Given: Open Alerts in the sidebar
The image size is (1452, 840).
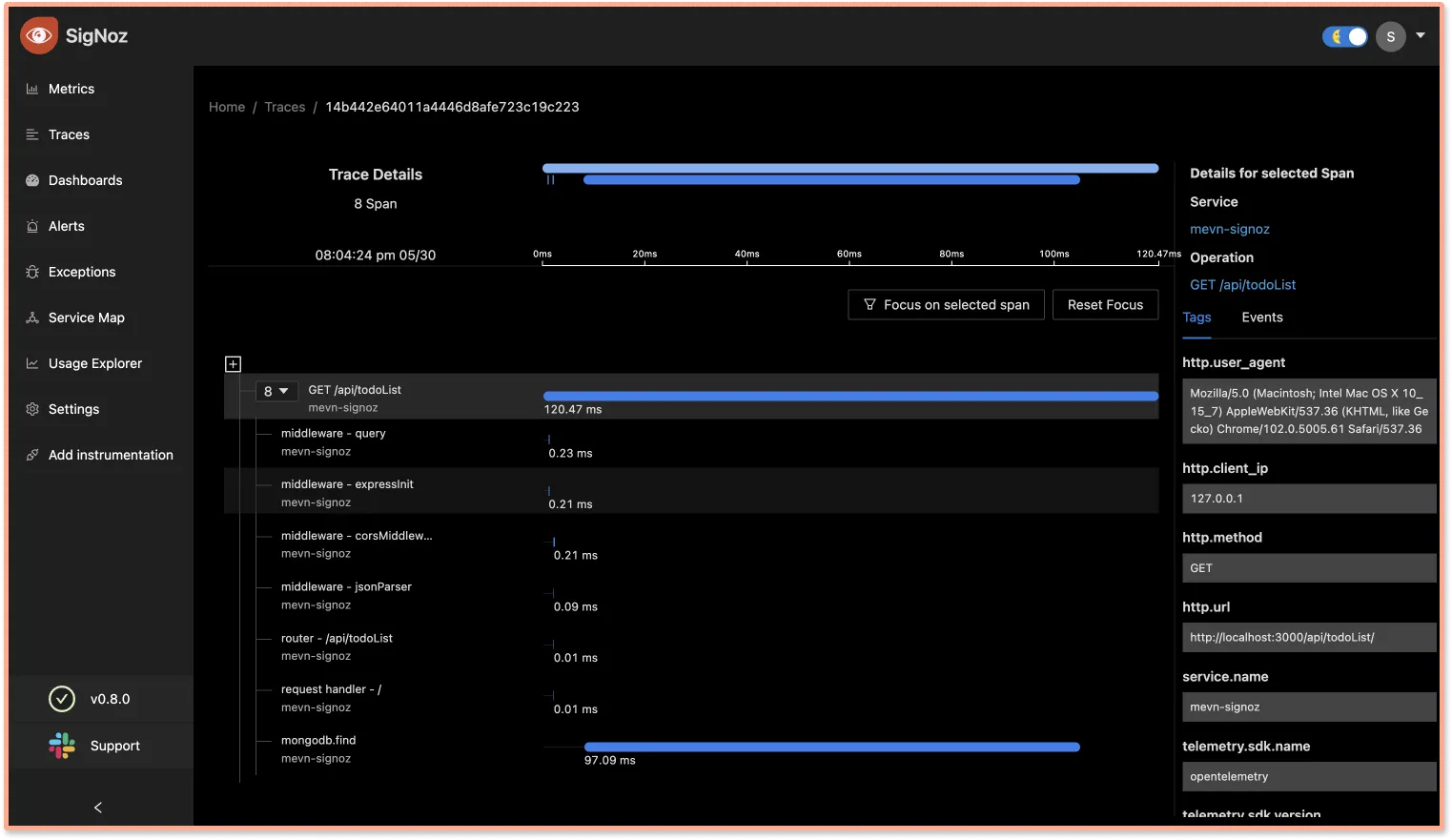Looking at the screenshot, I should point(67,226).
